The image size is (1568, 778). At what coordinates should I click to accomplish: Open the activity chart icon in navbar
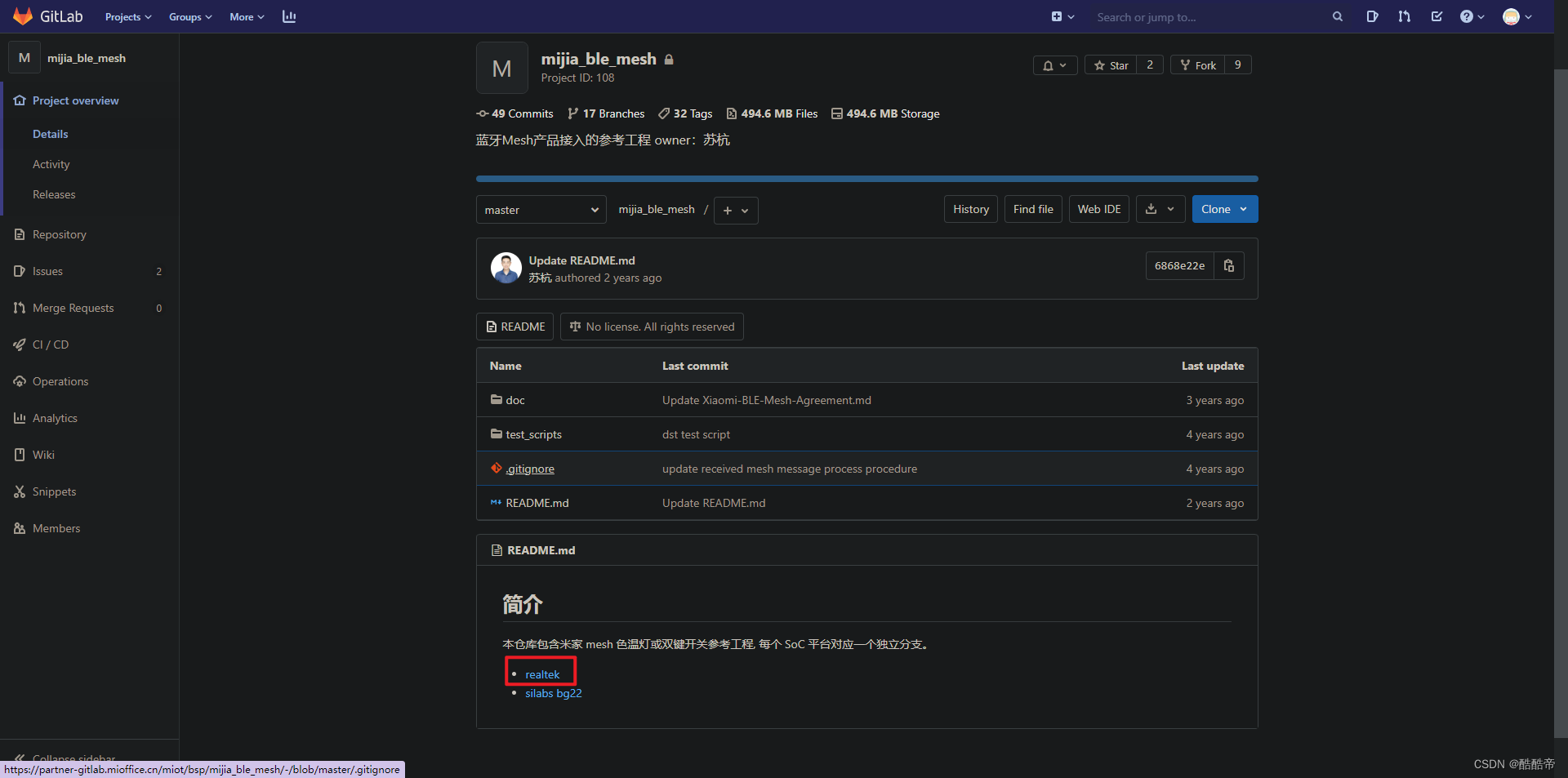(x=289, y=16)
